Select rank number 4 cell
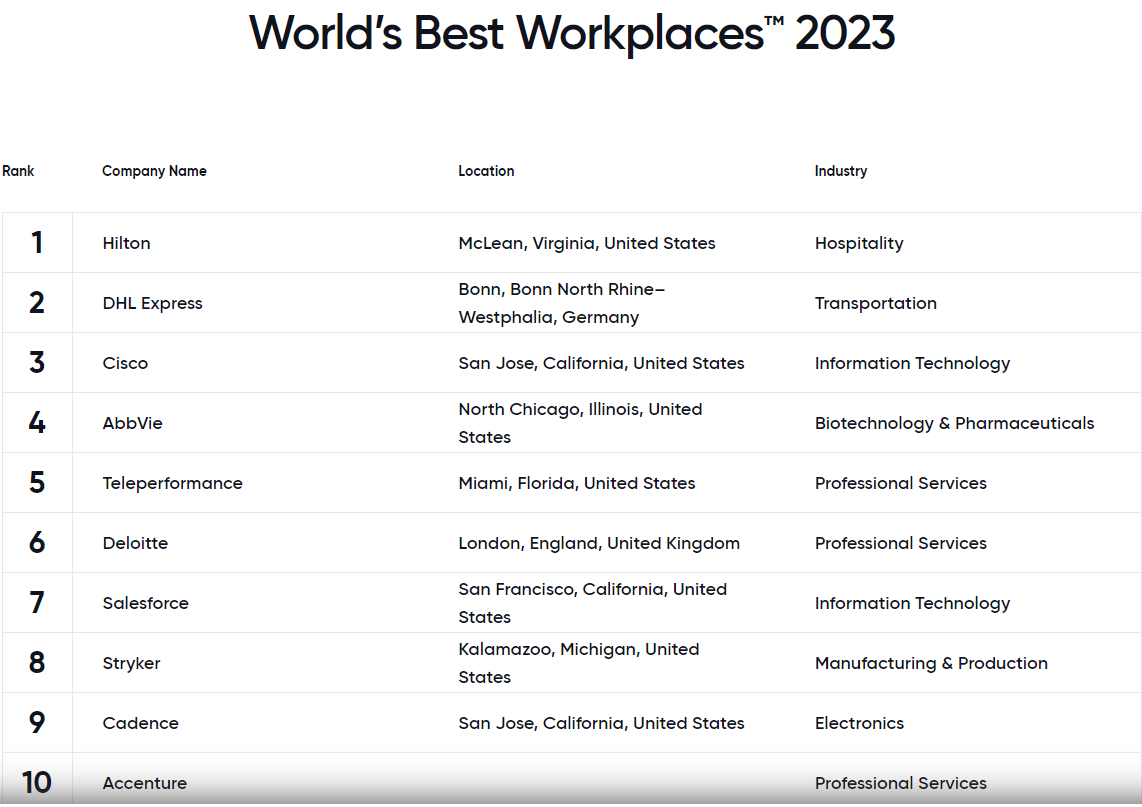The width and height of the screenshot is (1142, 807). (37, 422)
